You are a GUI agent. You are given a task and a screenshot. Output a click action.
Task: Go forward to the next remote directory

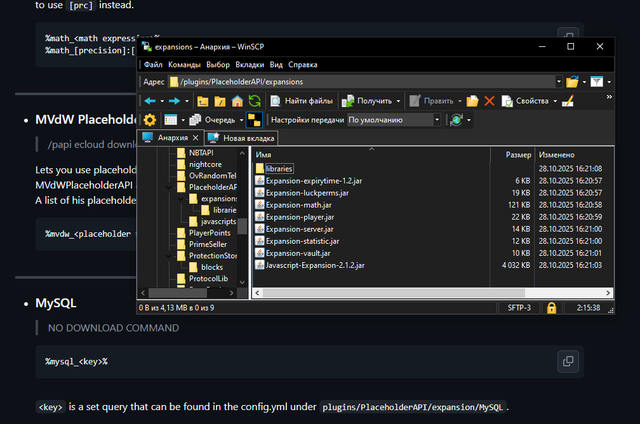click(174, 101)
